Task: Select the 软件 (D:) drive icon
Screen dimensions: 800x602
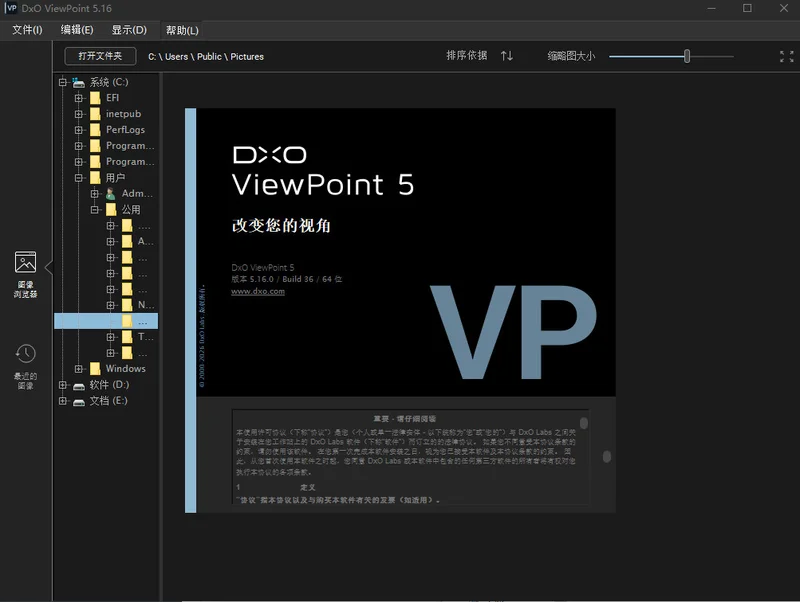Action: [79, 386]
